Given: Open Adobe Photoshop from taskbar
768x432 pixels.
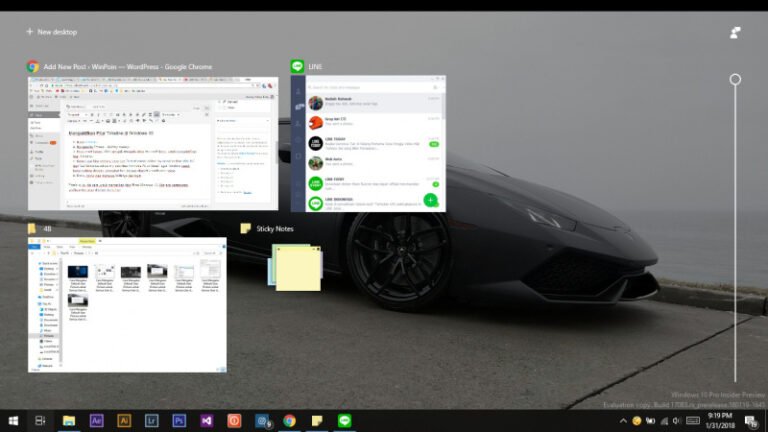Looking at the screenshot, I should click(x=179, y=421).
